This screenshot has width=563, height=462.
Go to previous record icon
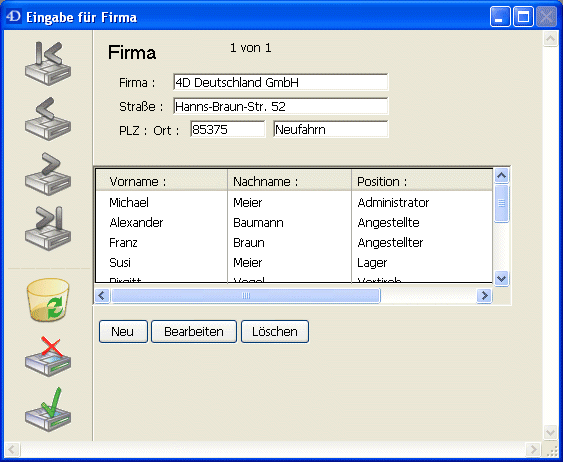(48, 118)
